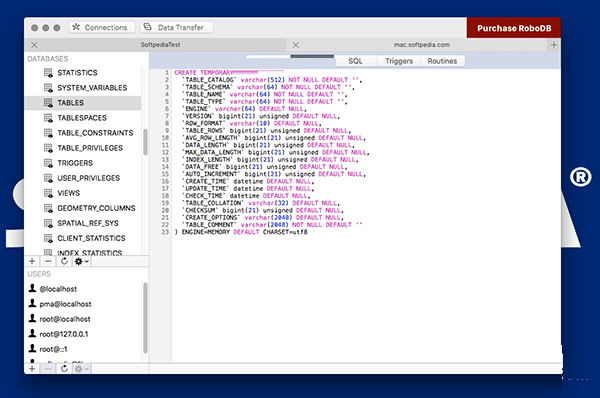Select the Routines segment tab

442,61
